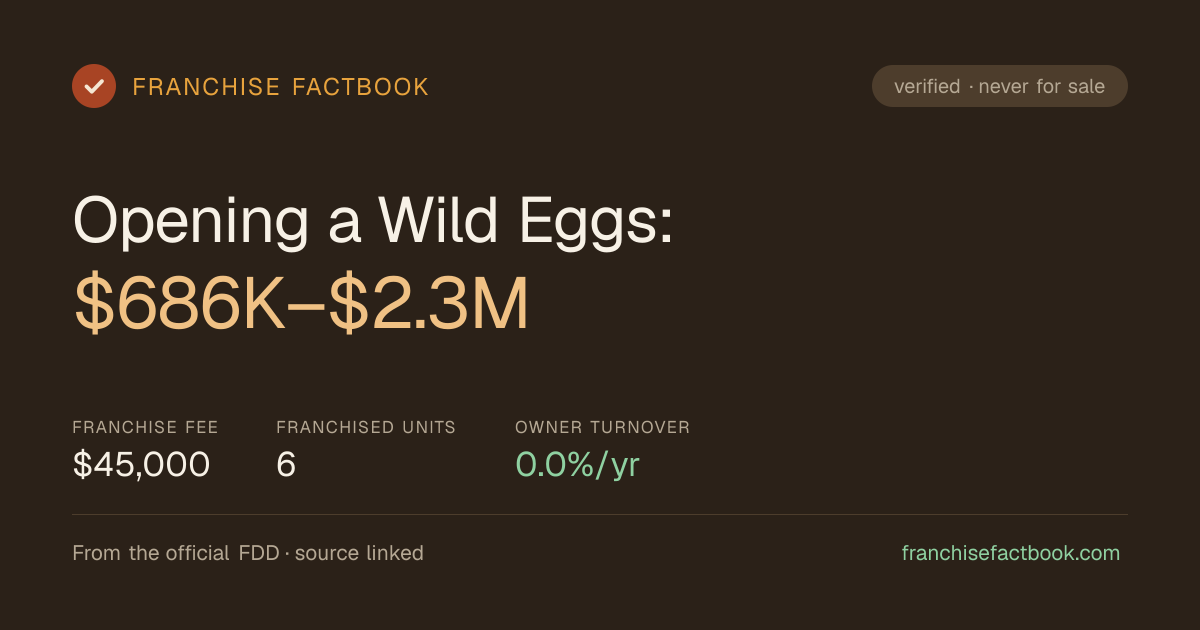1200x630 pixels.
Task: Click the Wild Eggs name in headline
Action: (526, 220)
